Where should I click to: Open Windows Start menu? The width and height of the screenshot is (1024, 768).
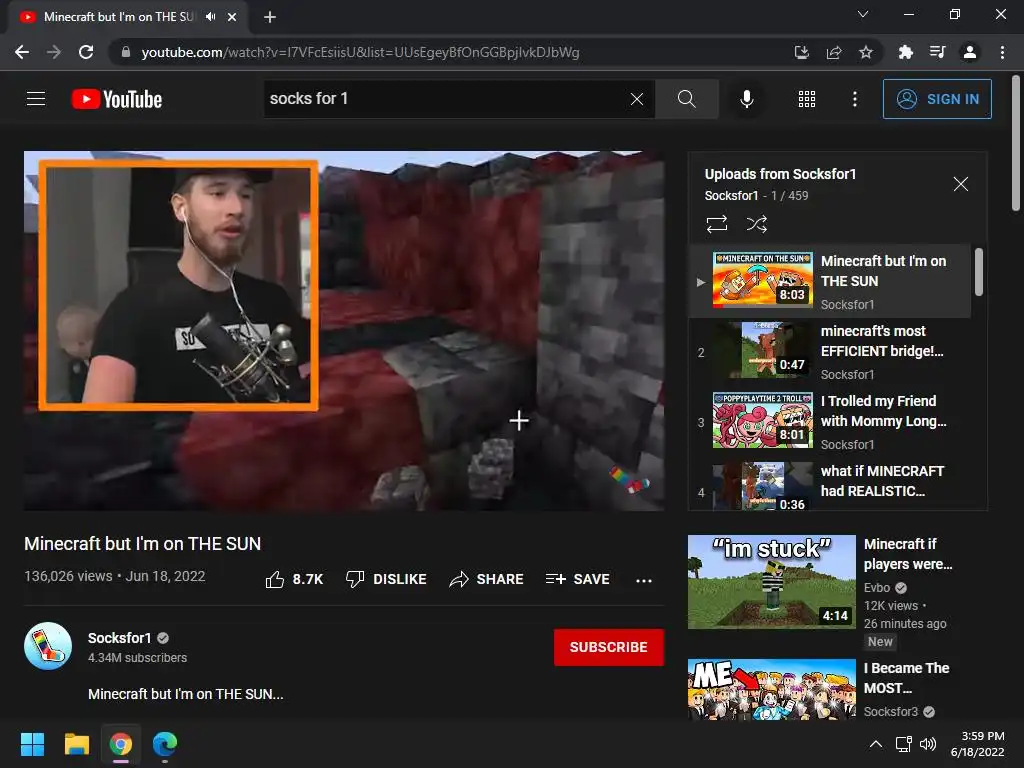[x=32, y=744]
